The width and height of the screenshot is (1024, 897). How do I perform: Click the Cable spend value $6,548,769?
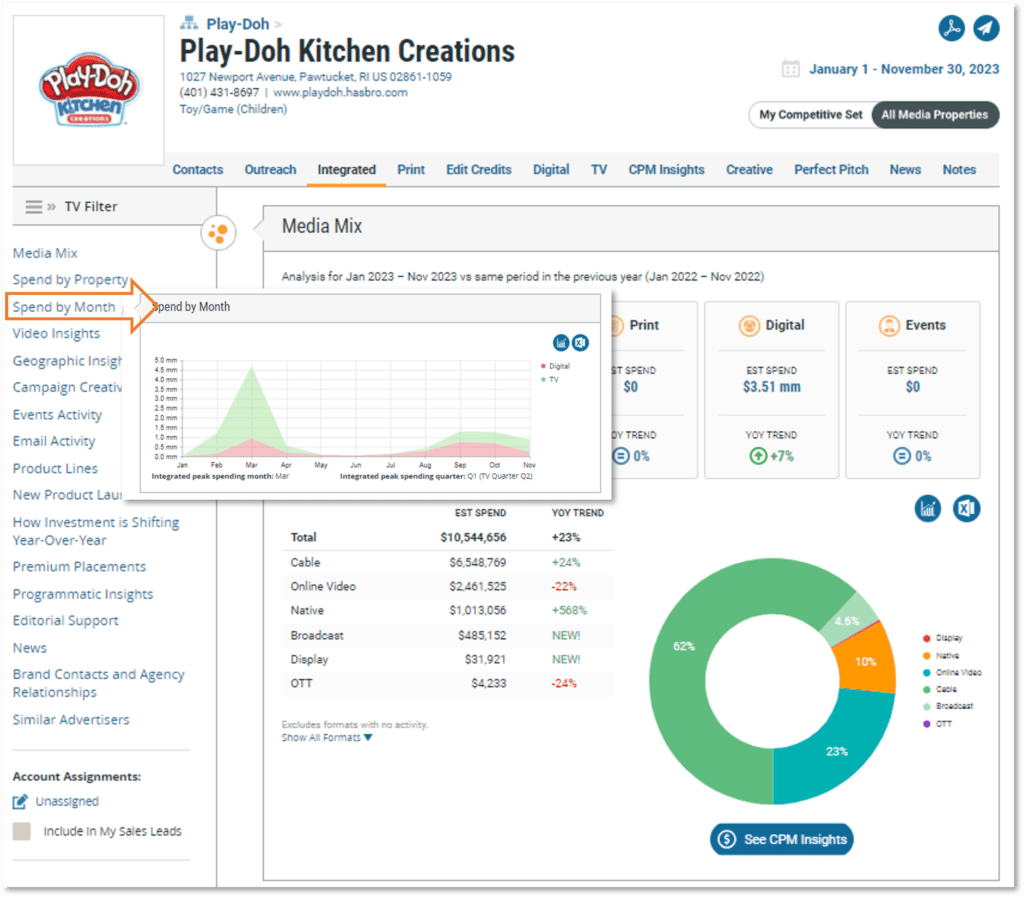[477, 562]
